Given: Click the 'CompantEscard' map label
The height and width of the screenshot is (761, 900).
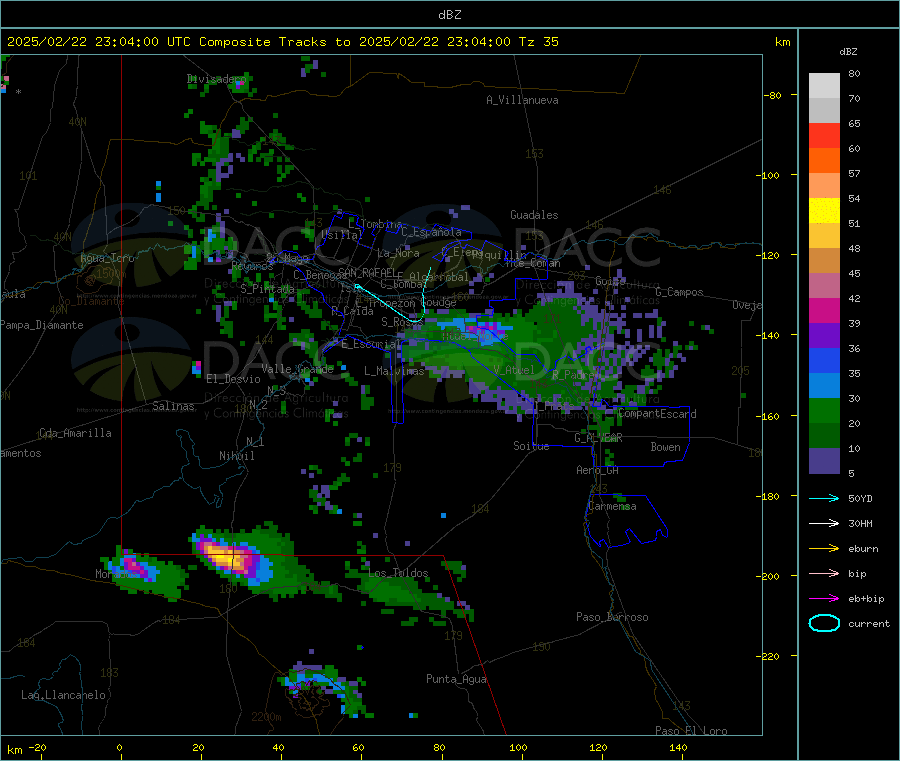Looking at the screenshot, I should point(657,414).
